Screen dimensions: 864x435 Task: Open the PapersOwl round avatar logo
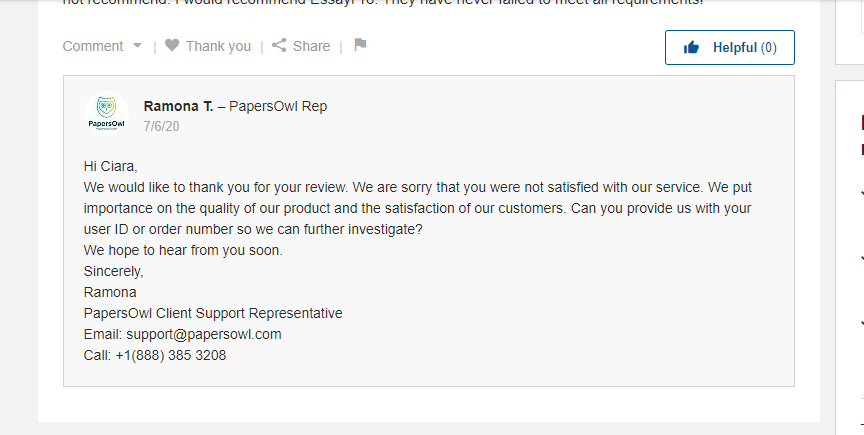106,114
